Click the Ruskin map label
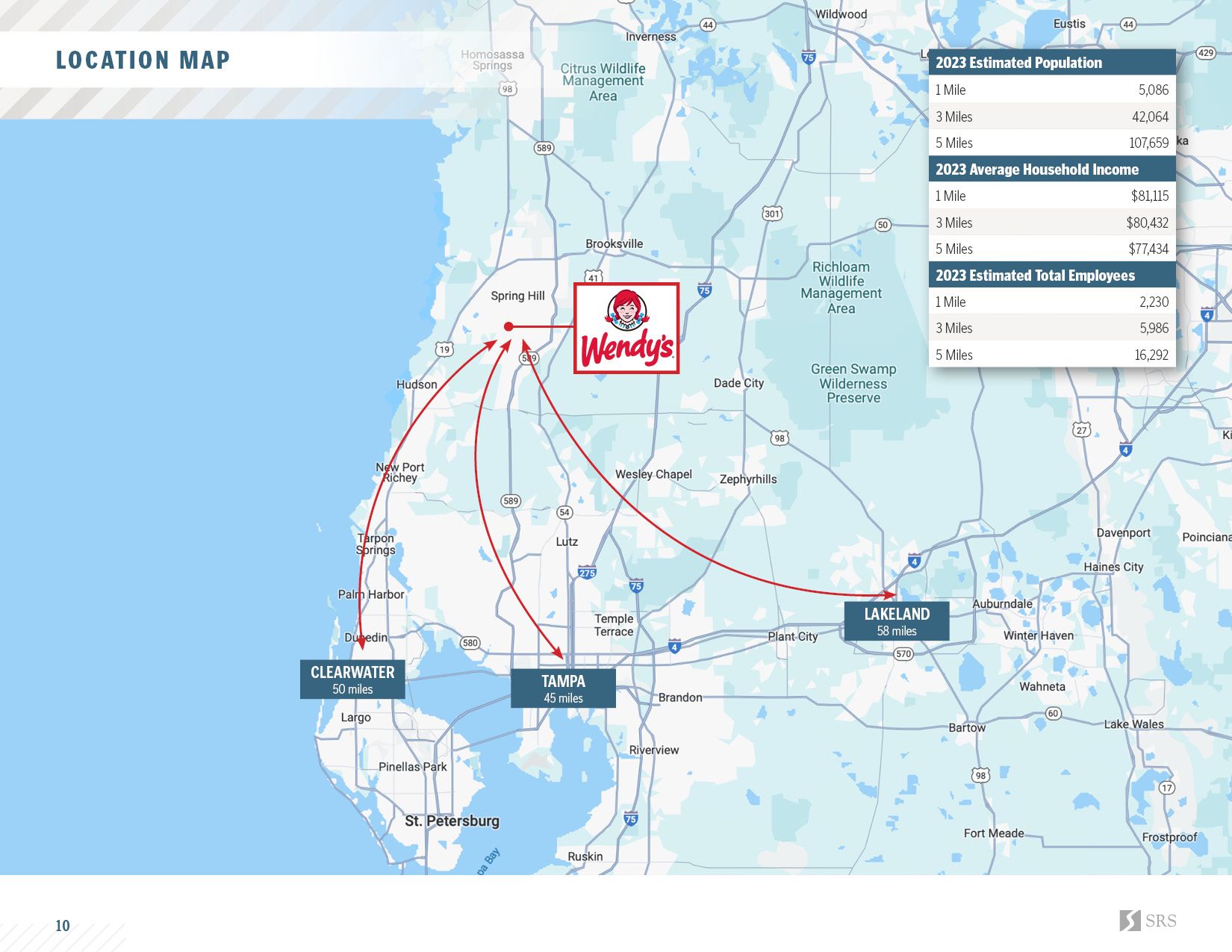Screen dimensions: 1232x952 point(585,856)
